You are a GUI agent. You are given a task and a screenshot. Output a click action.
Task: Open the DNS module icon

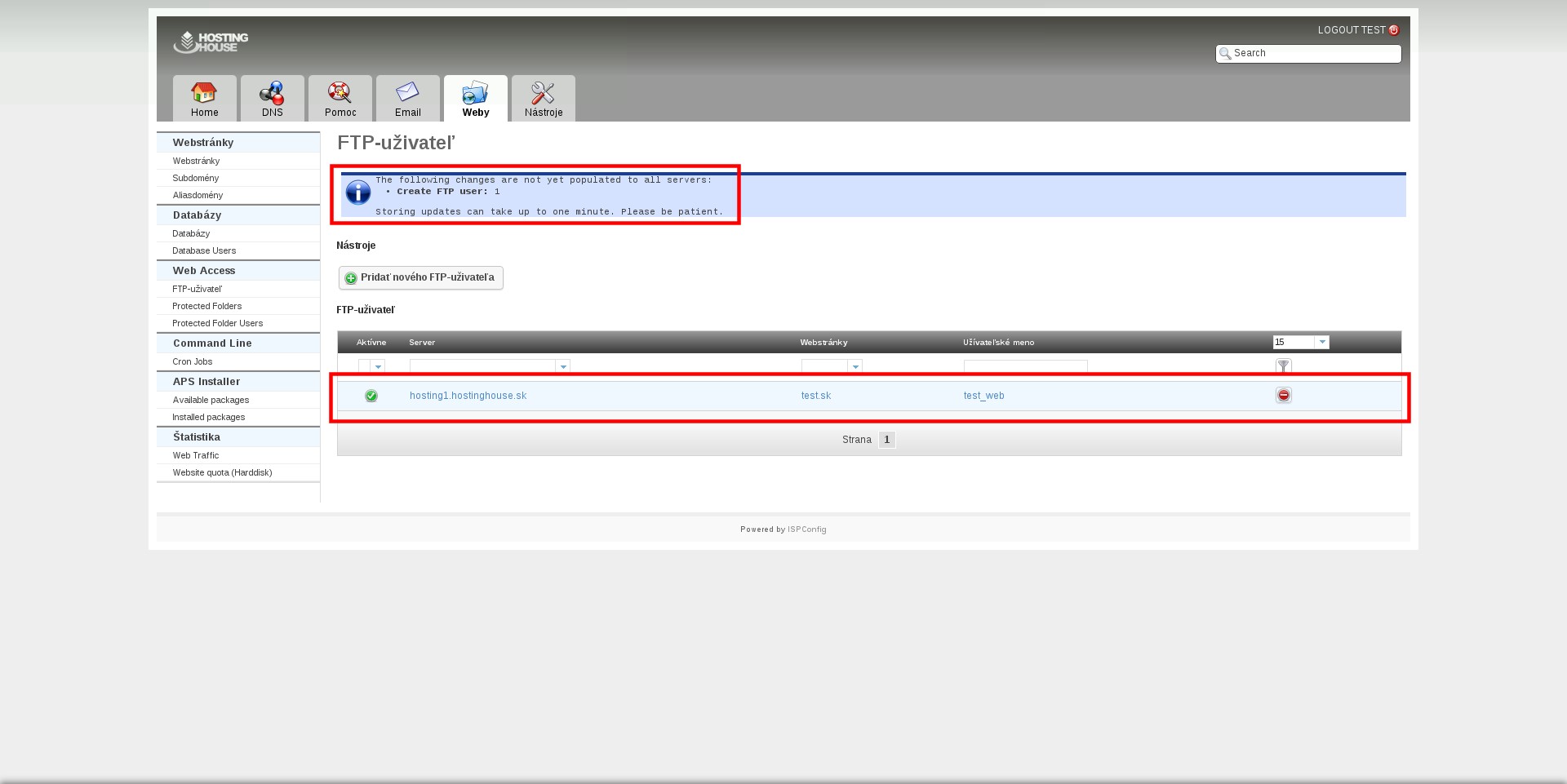(x=272, y=94)
